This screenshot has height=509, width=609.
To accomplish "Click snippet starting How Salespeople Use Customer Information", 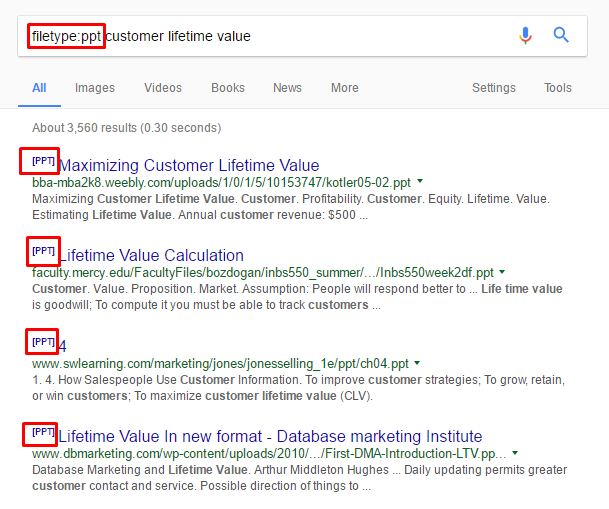I will coord(298,387).
